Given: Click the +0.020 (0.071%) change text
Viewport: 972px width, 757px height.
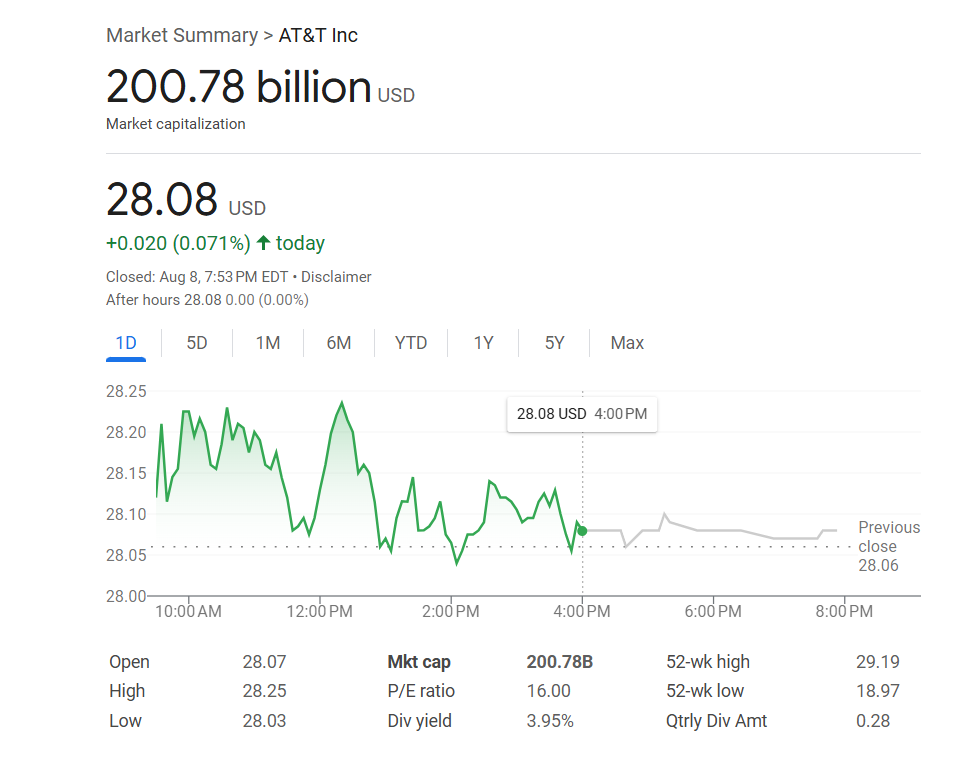Looking at the screenshot, I should (178, 243).
